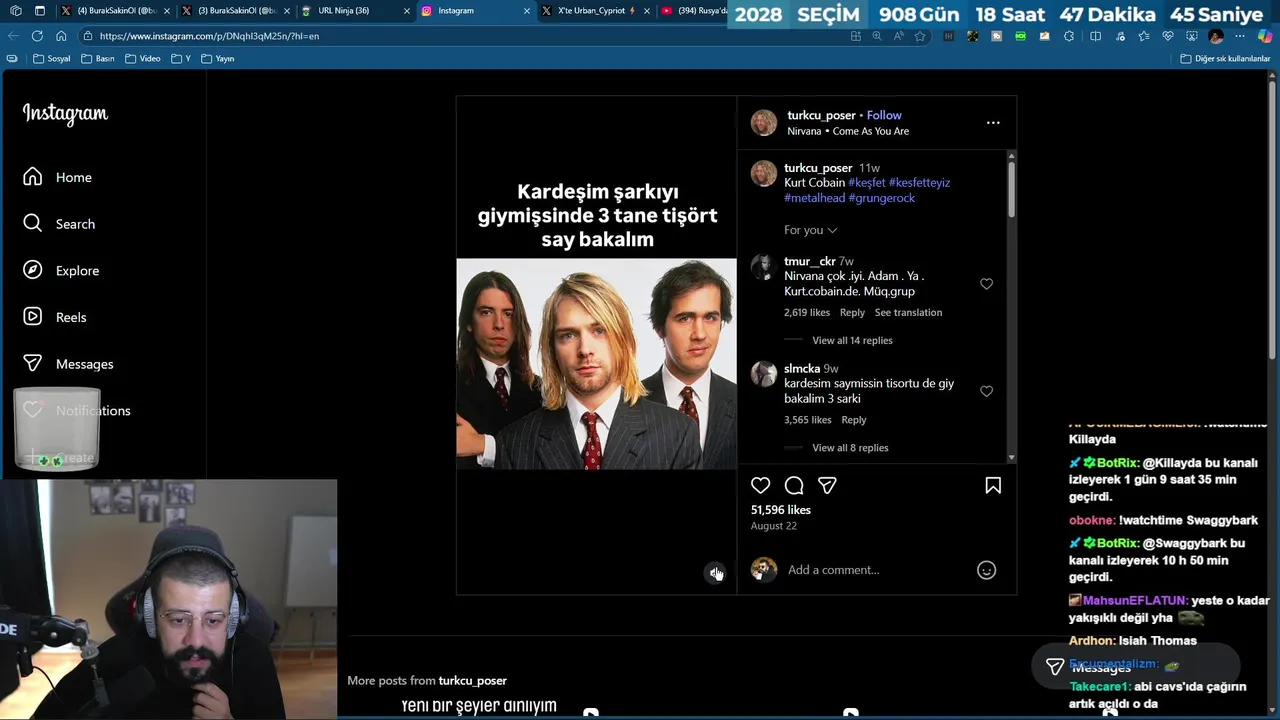1280x720 pixels.
Task: Like tmur__ckr's comment
Action: click(x=986, y=284)
